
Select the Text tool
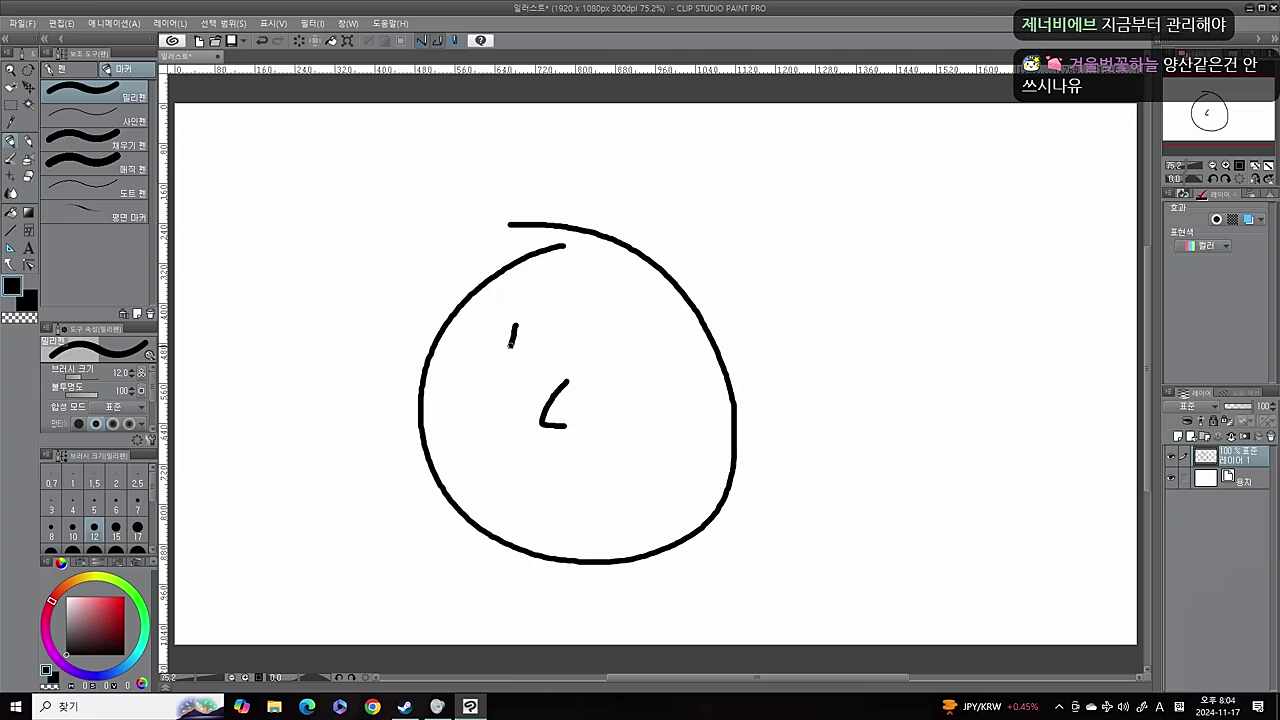click(28, 248)
